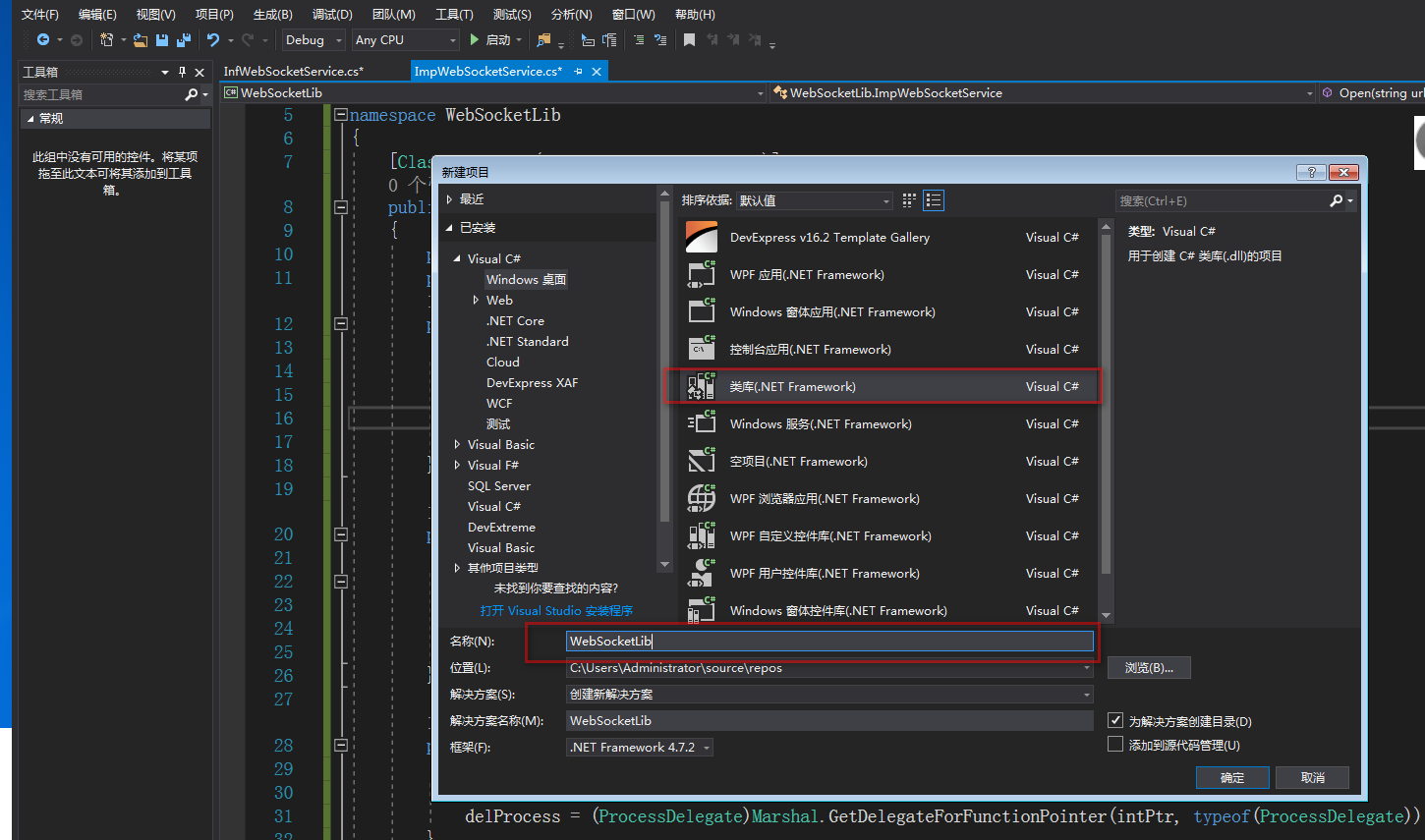Open the .NET Framework 4.7.2 dropdown

tap(640, 748)
